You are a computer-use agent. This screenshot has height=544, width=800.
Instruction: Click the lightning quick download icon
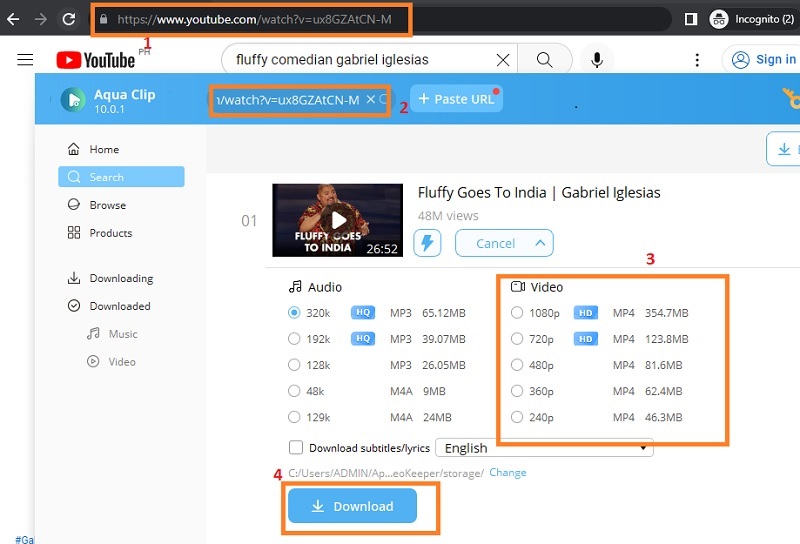pyautogui.click(x=427, y=243)
